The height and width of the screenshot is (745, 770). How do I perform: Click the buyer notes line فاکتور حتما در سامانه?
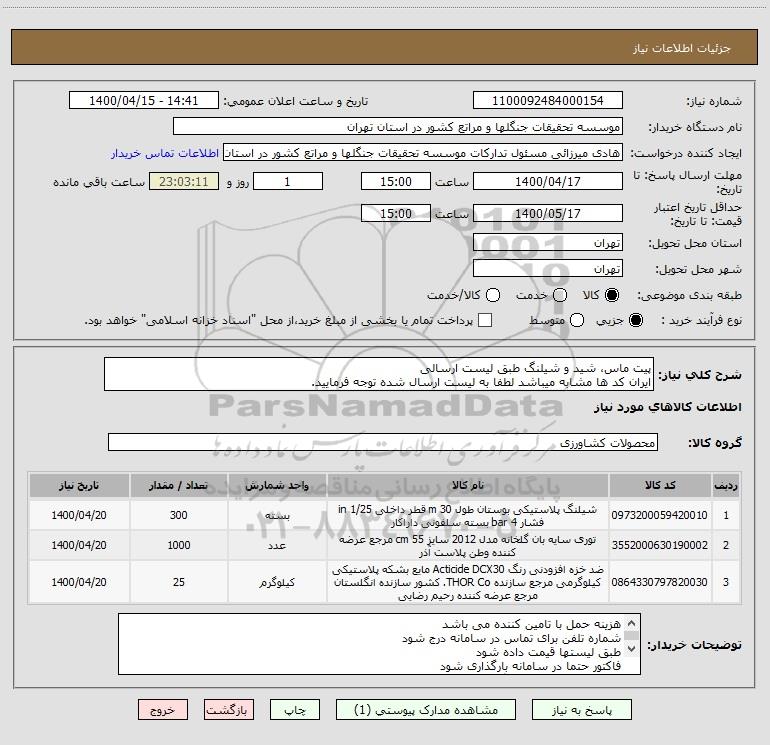530,666
